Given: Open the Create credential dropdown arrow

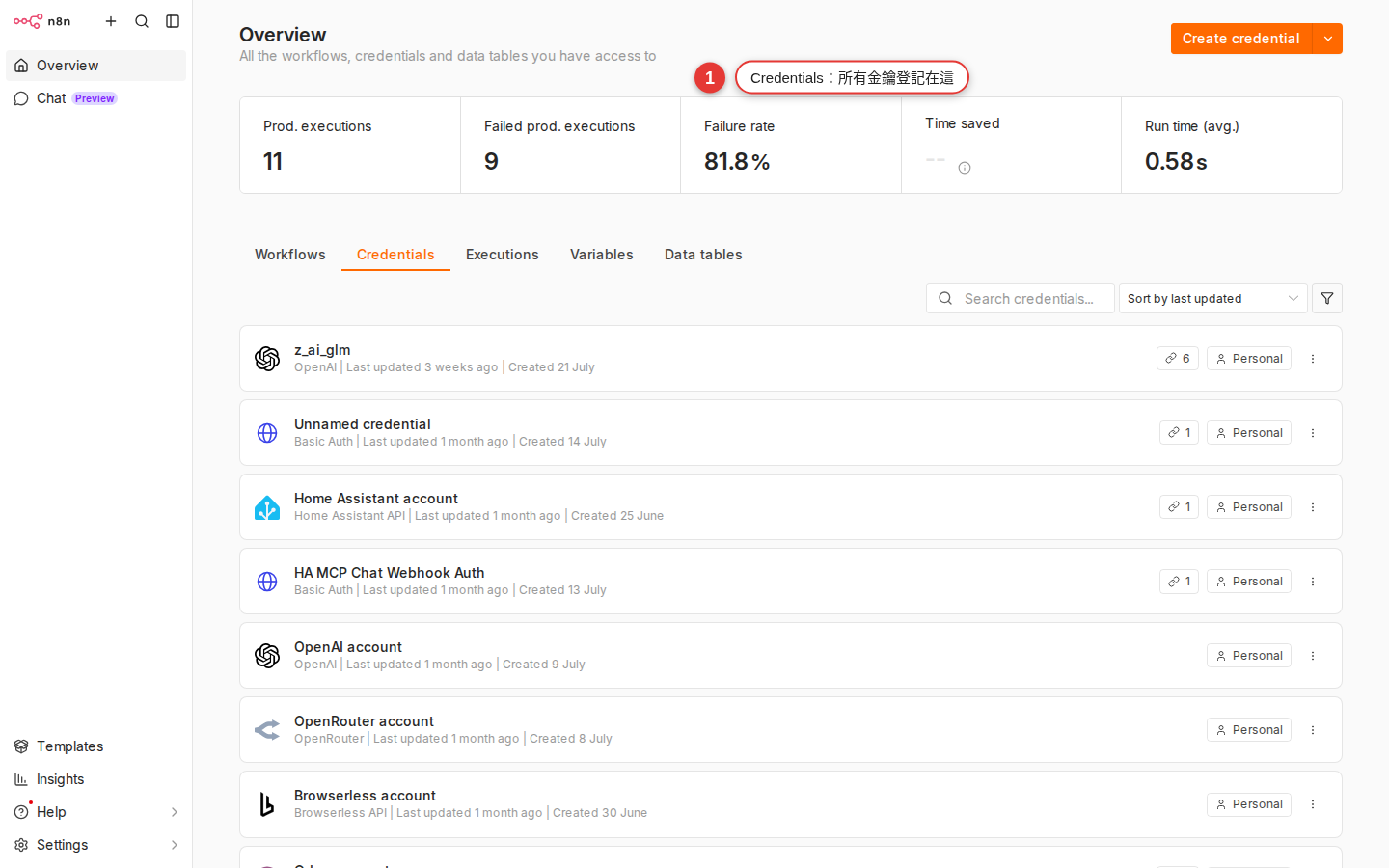Looking at the screenshot, I should (1328, 39).
